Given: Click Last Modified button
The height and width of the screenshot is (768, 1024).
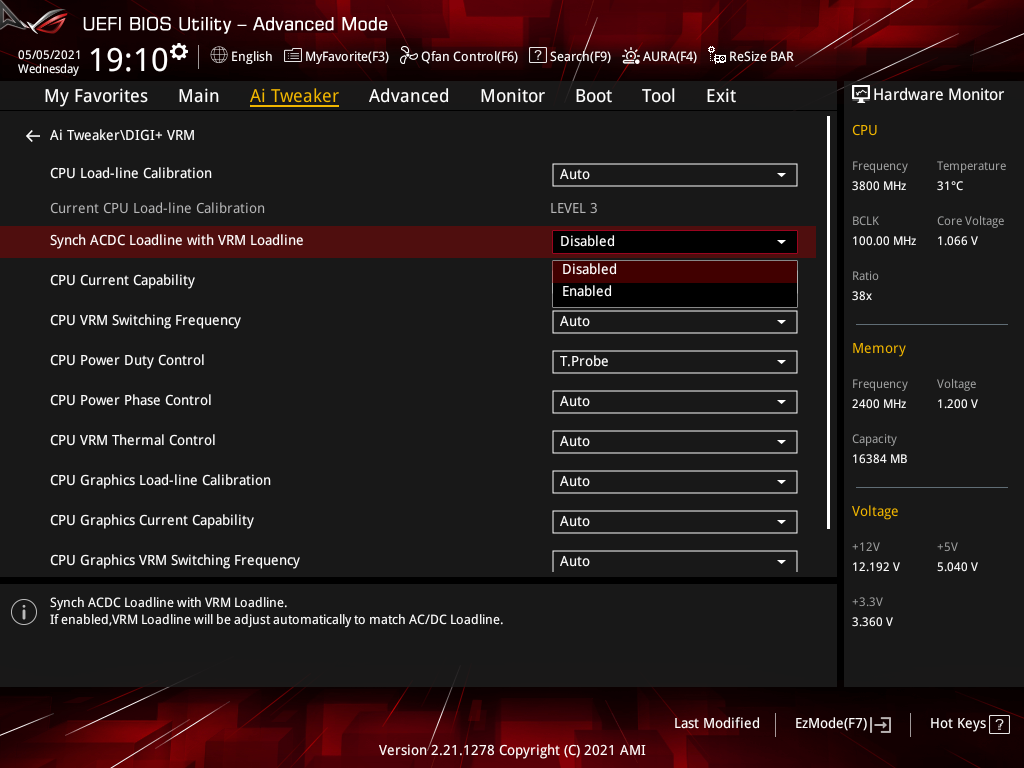Looking at the screenshot, I should click(716, 724).
